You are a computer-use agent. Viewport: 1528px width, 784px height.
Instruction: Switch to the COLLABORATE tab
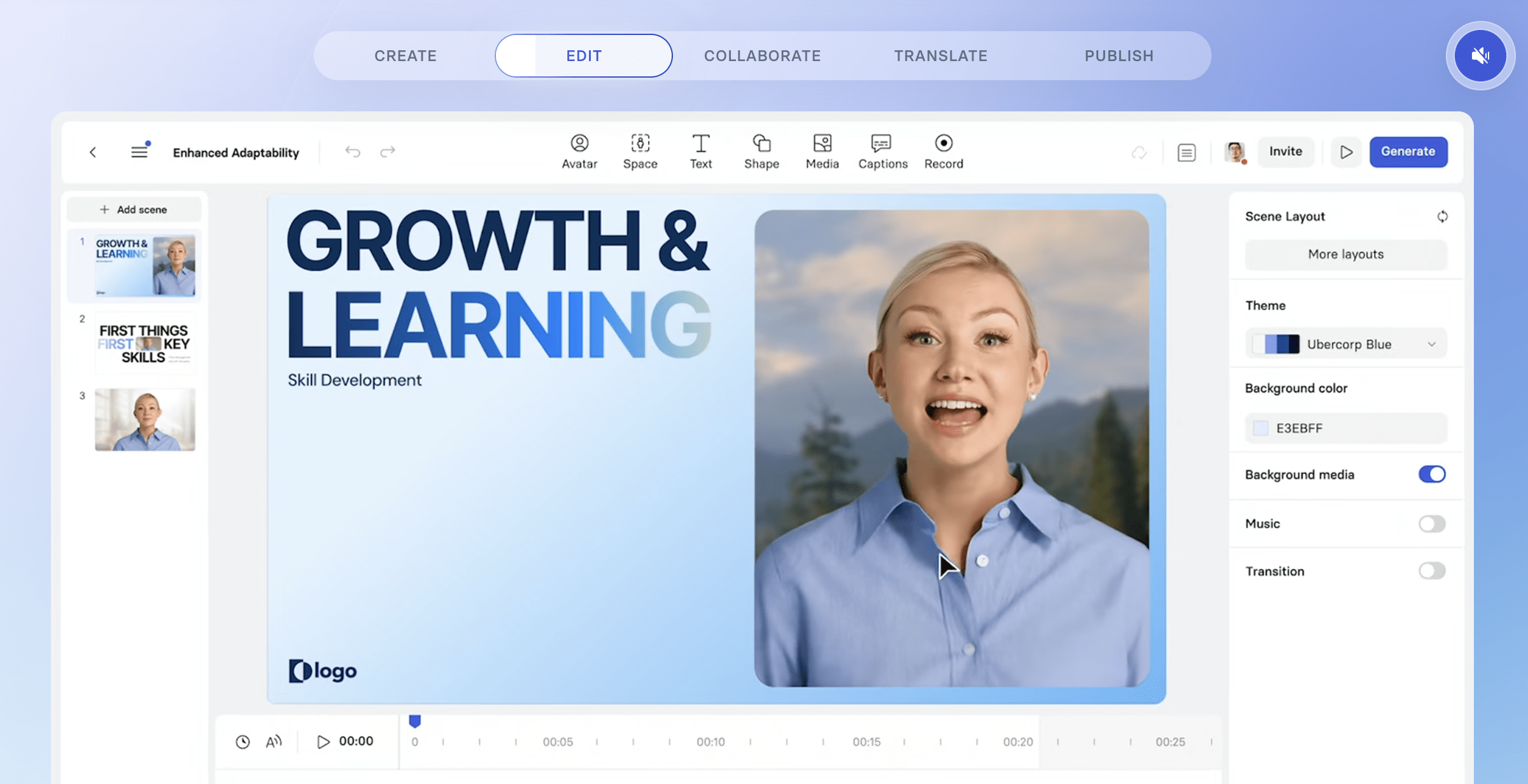coord(762,56)
